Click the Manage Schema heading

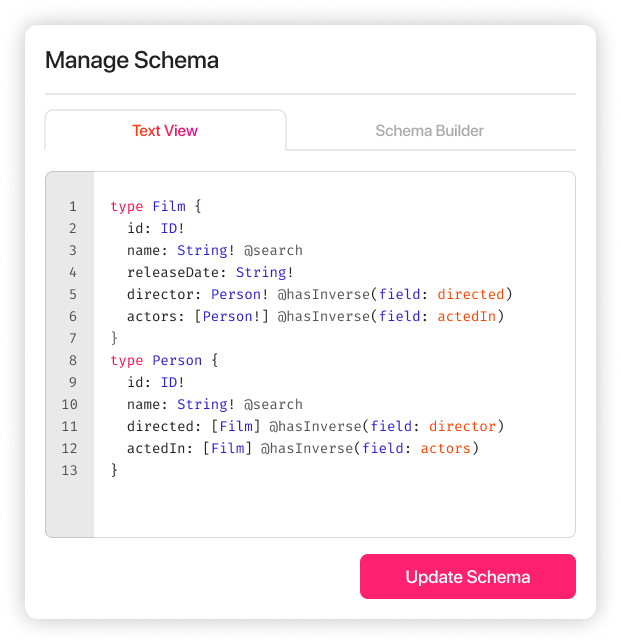click(132, 60)
